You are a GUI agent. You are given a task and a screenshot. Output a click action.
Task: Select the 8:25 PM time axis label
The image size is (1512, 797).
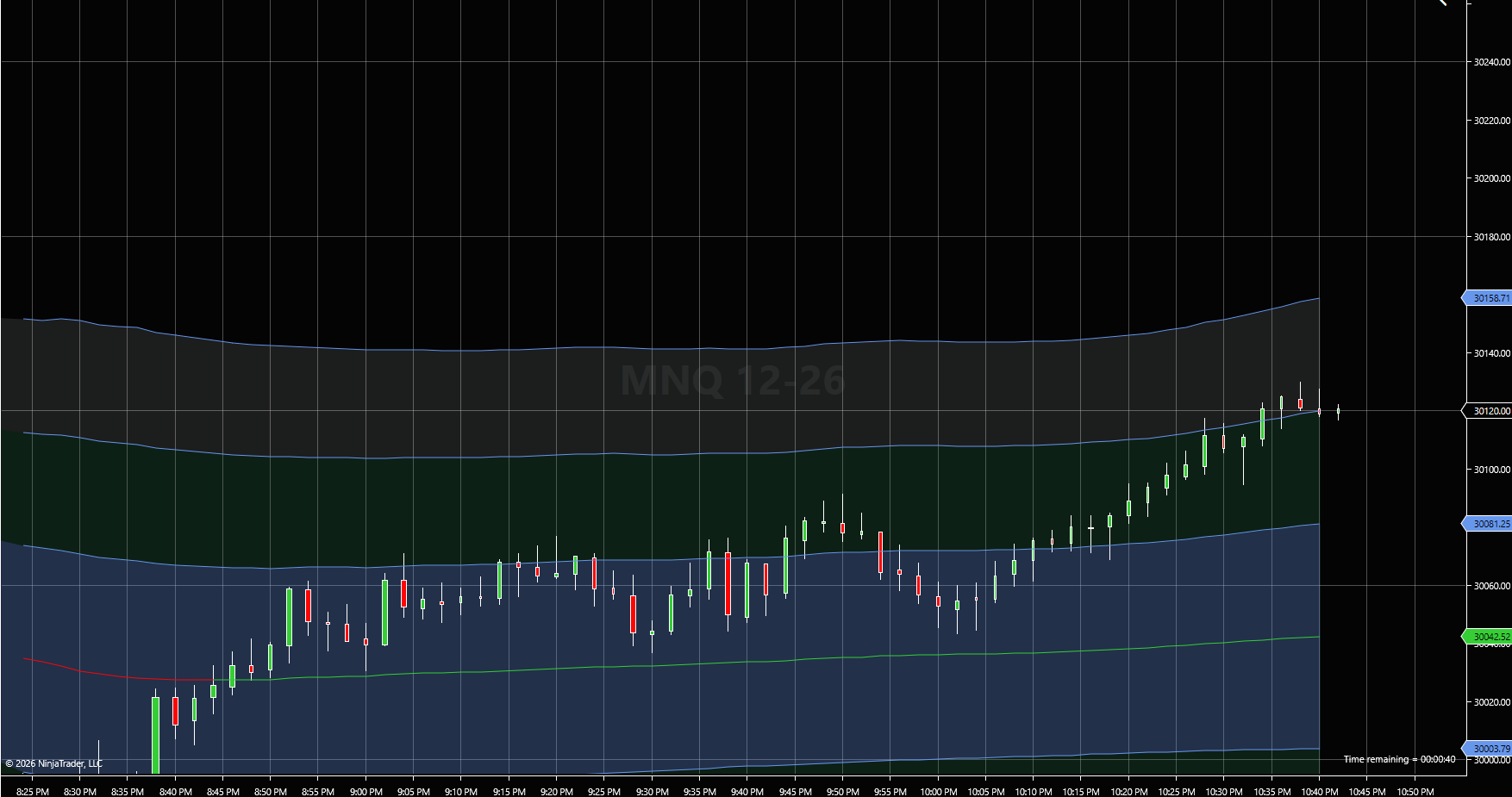point(33,792)
